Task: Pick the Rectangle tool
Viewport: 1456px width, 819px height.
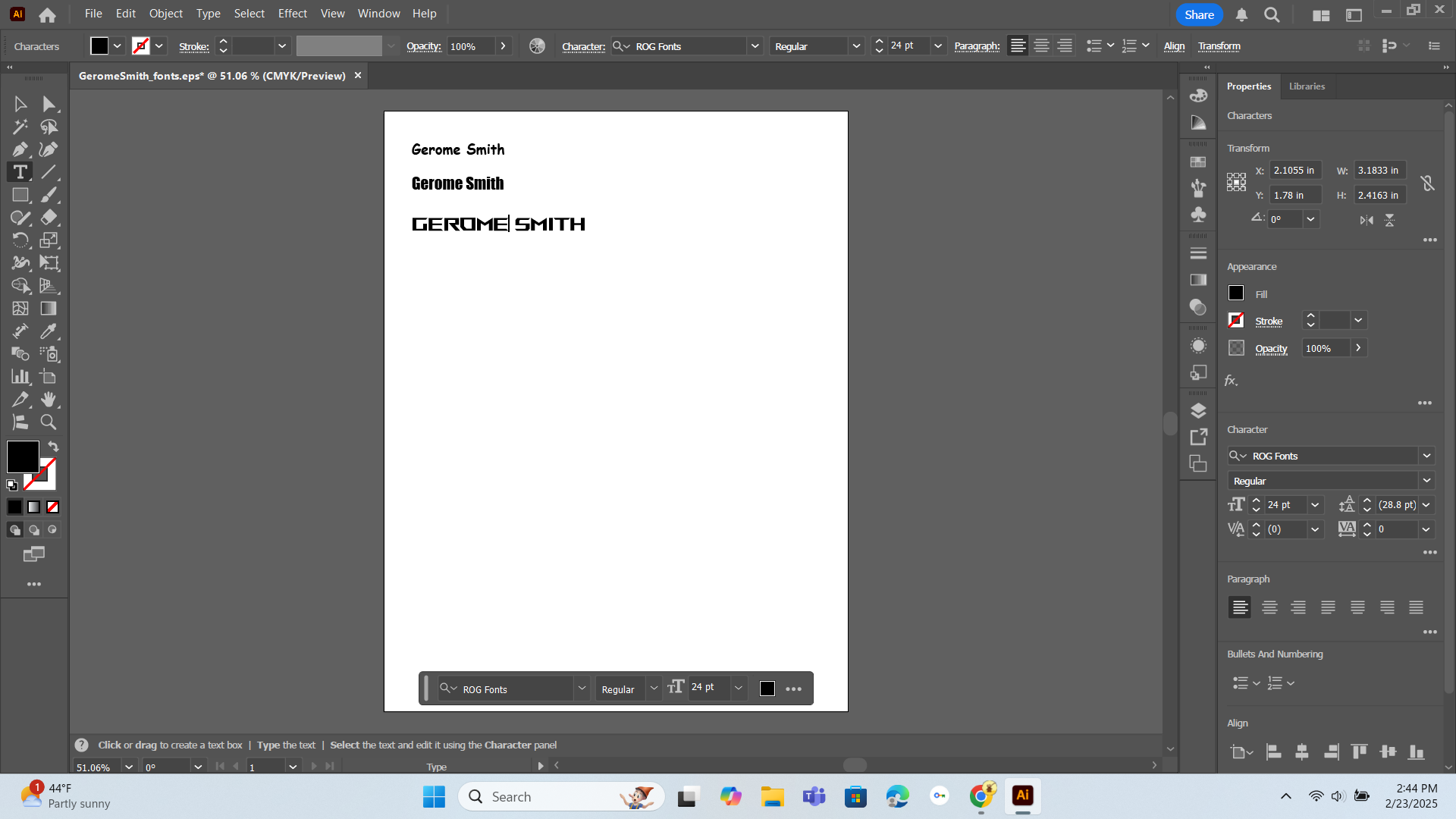Action: coord(20,195)
